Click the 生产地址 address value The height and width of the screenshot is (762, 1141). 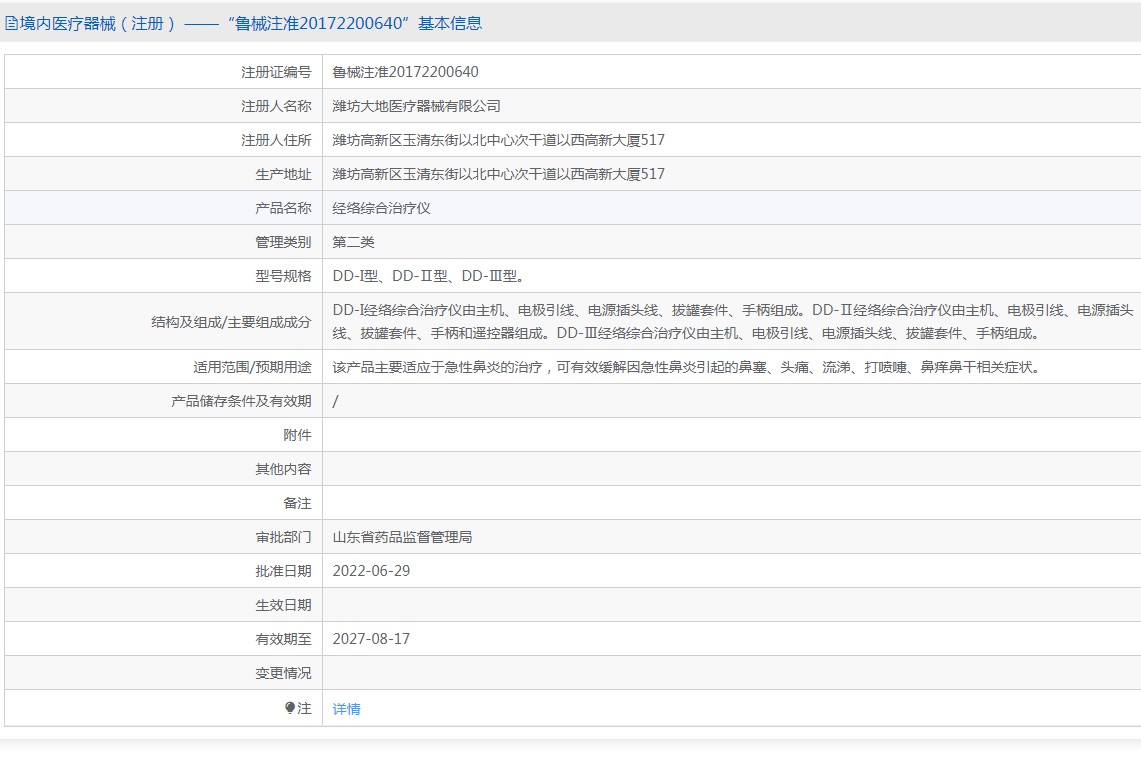(498, 174)
